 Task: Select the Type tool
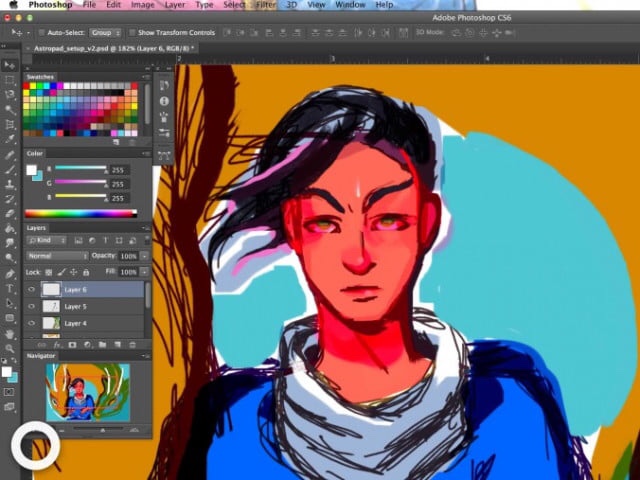[x=9, y=288]
